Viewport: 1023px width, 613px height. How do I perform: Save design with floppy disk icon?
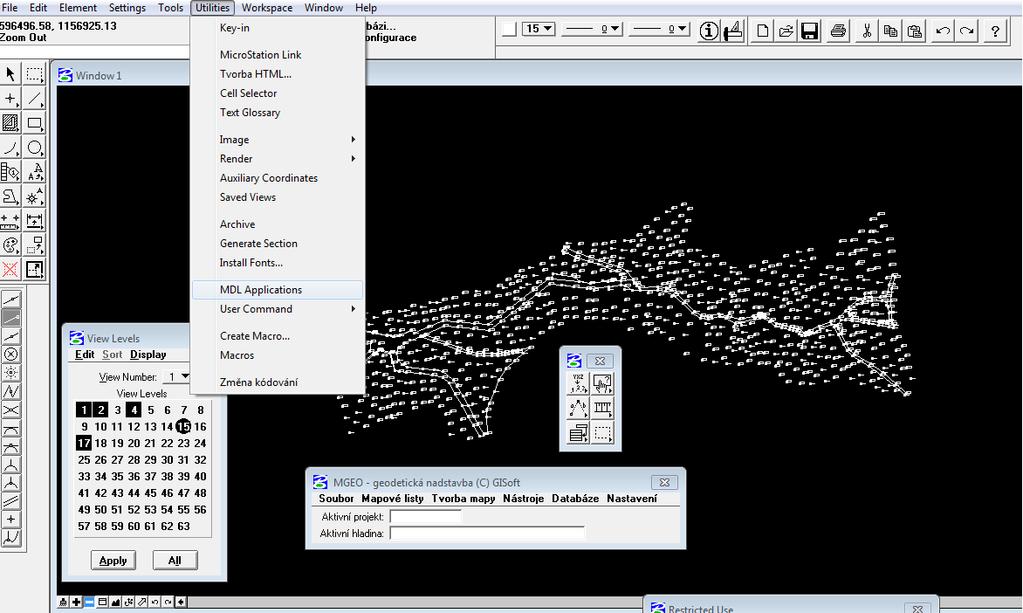point(810,31)
